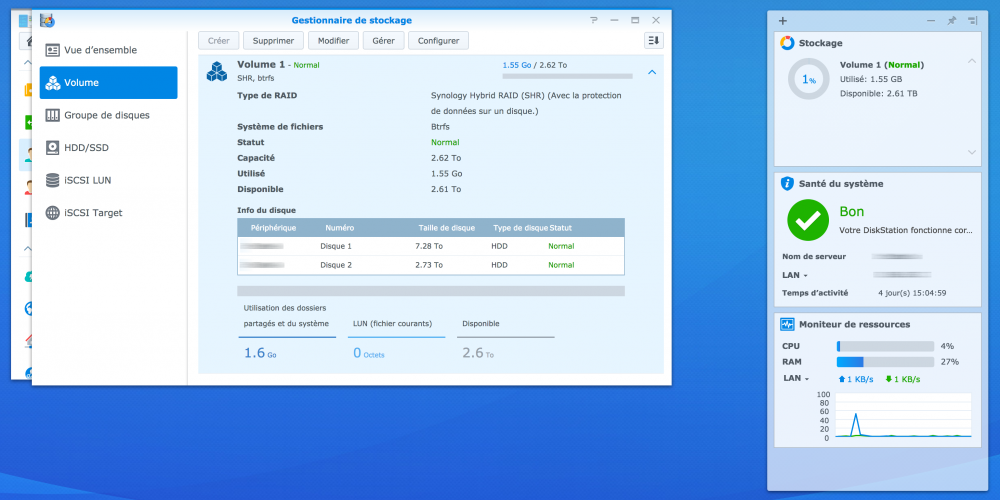The image size is (1000, 500).
Task: Click the Moniteur de ressources icon
Action: 787,325
